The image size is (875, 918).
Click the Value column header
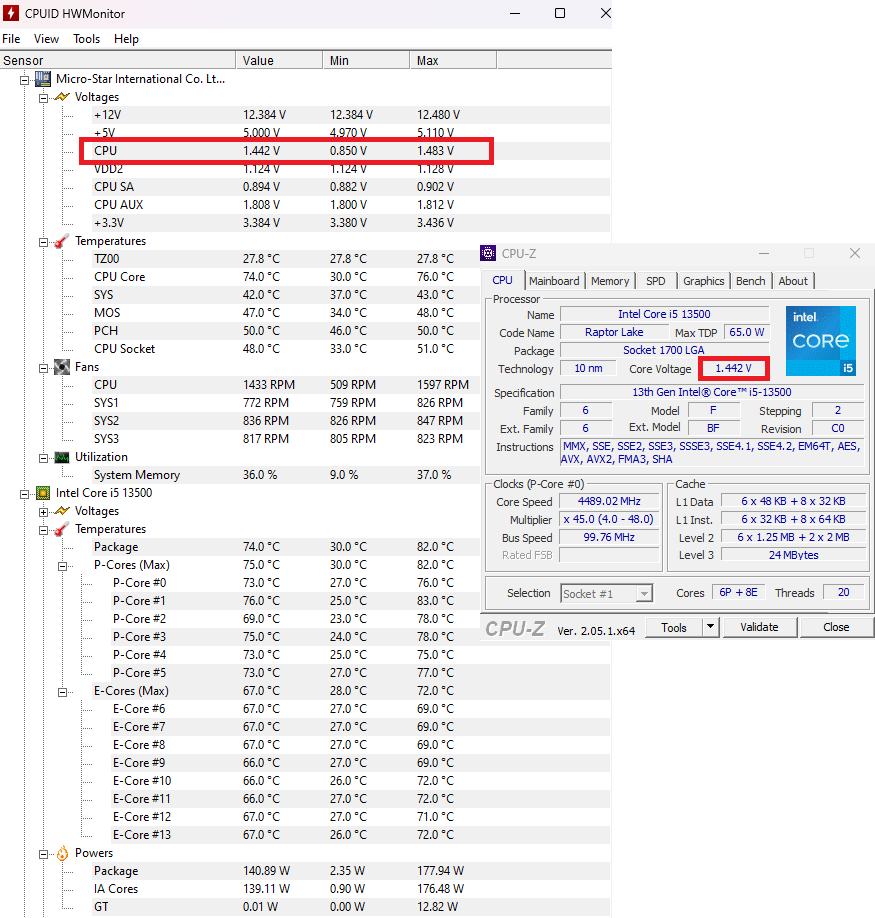(279, 60)
